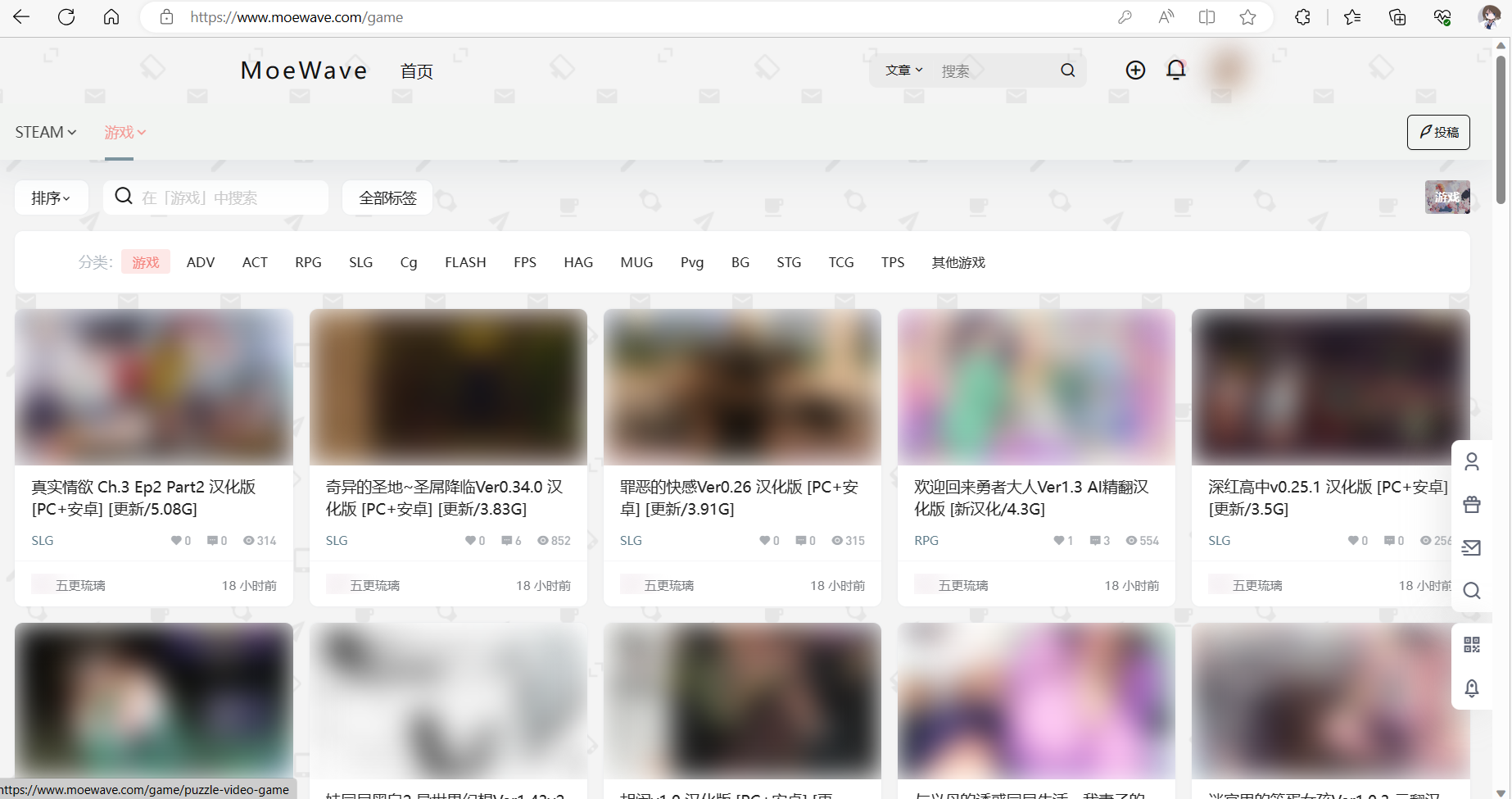Select the FPS category filter
1512x799 pixels.
[525, 262]
